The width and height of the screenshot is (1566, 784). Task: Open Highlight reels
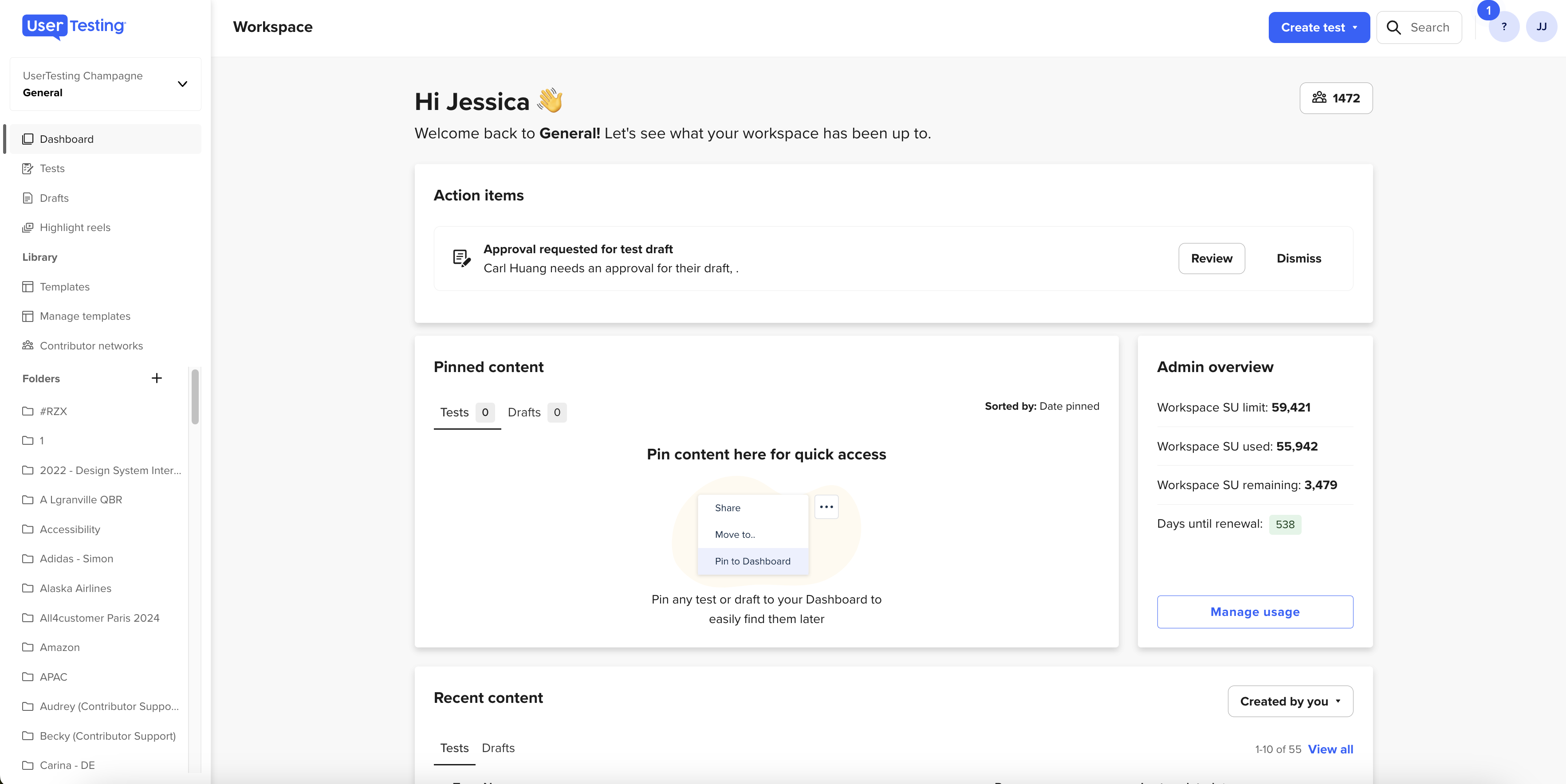[75, 227]
